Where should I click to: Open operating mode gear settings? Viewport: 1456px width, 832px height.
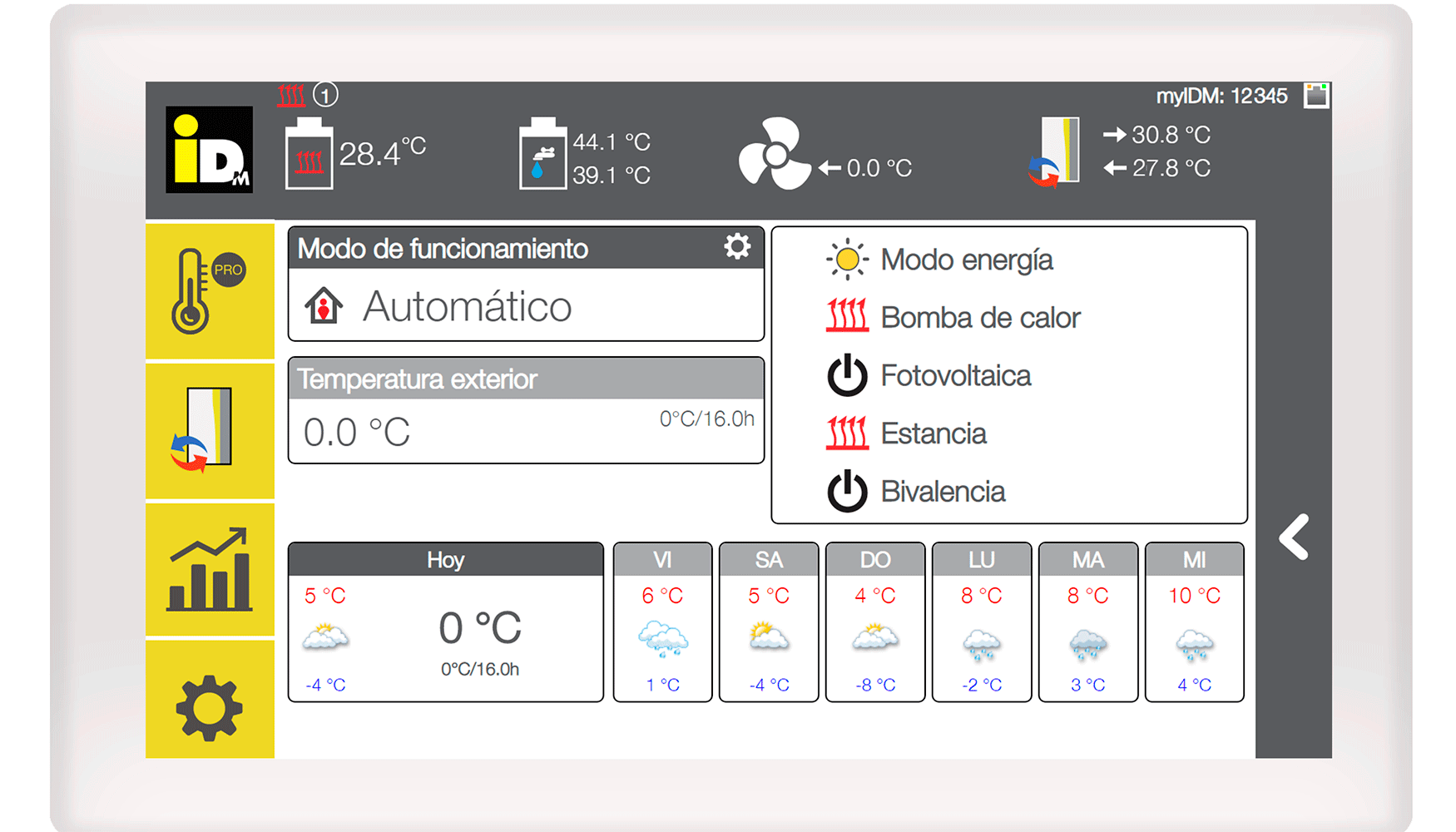click(x=737, y=247)
